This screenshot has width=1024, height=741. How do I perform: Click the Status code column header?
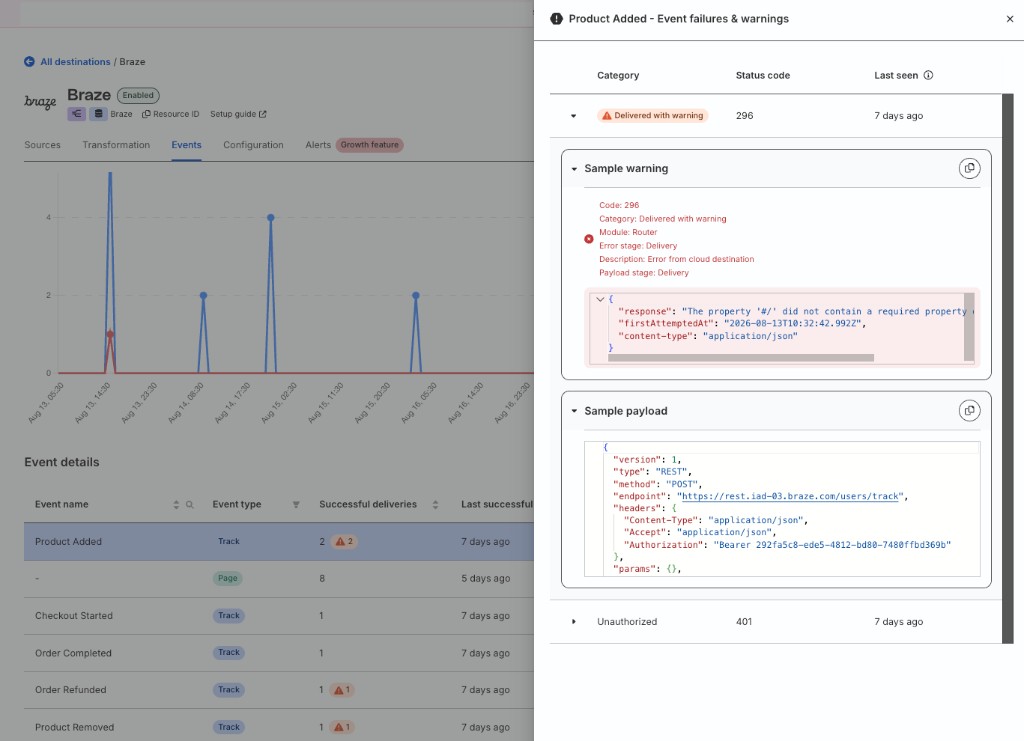point(763,75)
